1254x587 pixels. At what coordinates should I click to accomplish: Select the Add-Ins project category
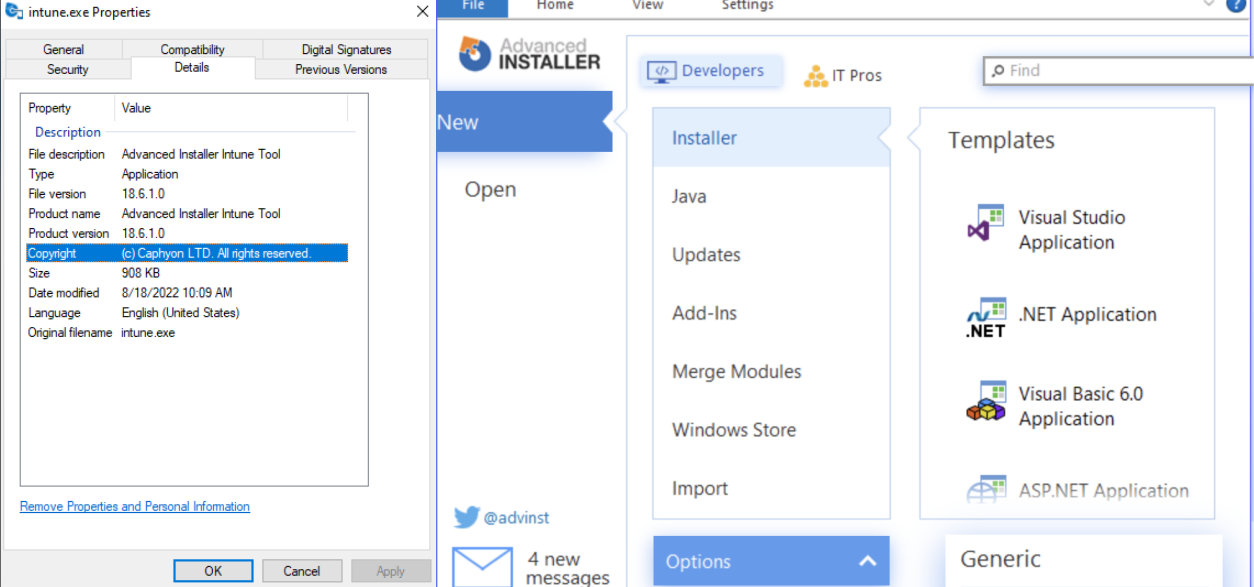(771, 313)
